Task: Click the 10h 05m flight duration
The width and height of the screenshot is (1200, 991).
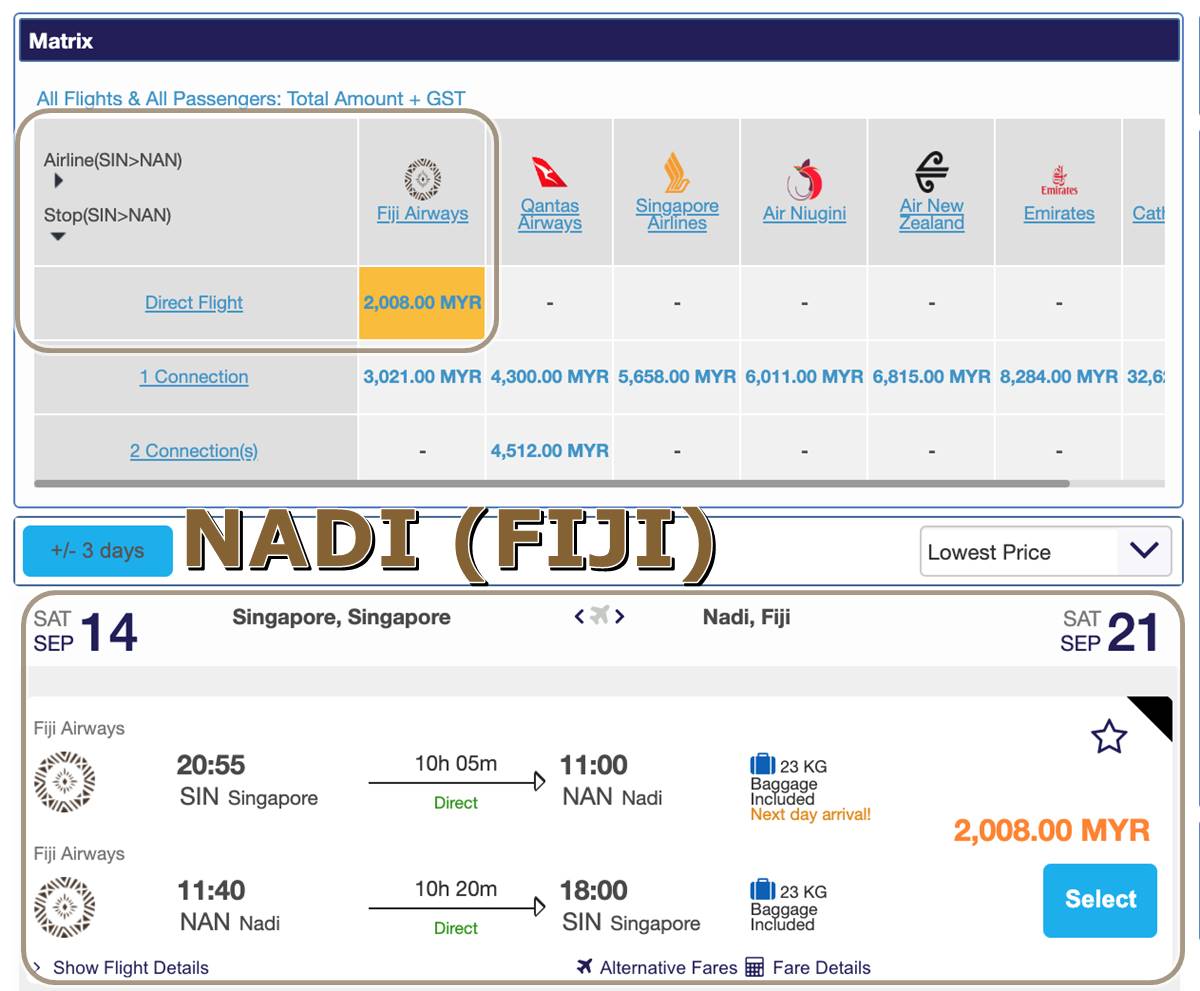Action: click(456, 763)
